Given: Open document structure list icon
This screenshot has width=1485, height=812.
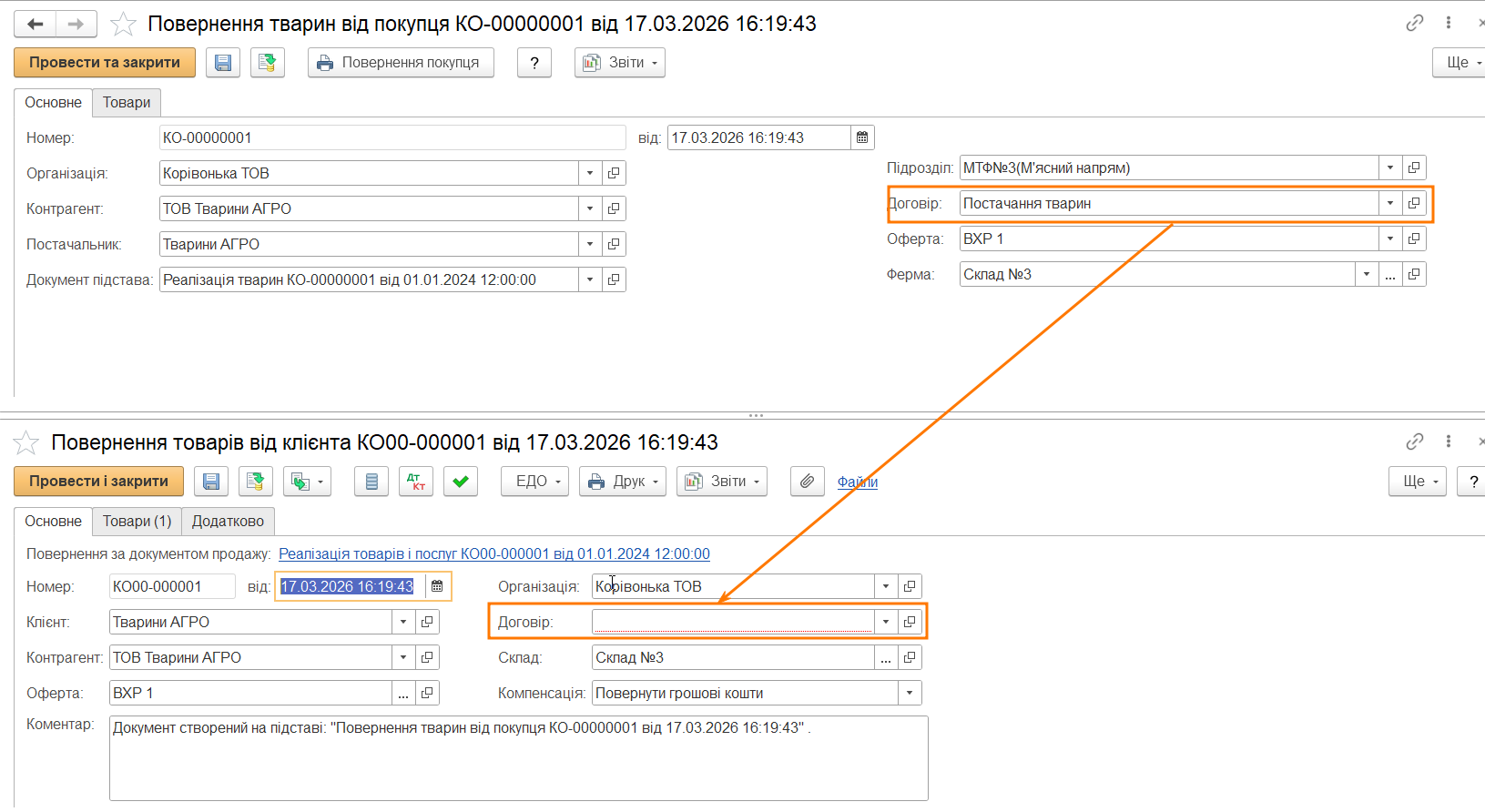Looking at the screenshot, I should click(371, 482).
